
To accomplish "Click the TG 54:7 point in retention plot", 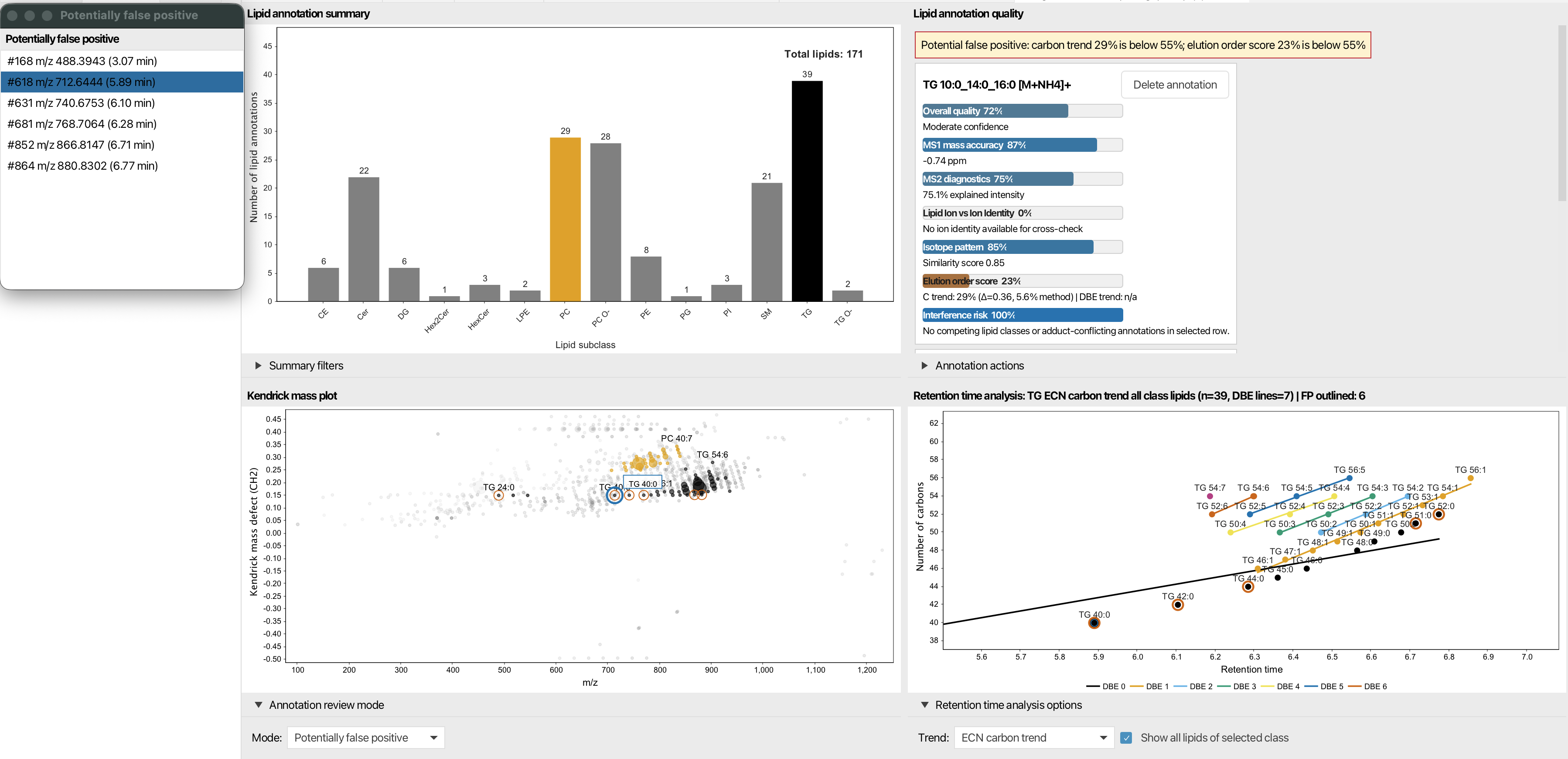I will (1210, 496).
